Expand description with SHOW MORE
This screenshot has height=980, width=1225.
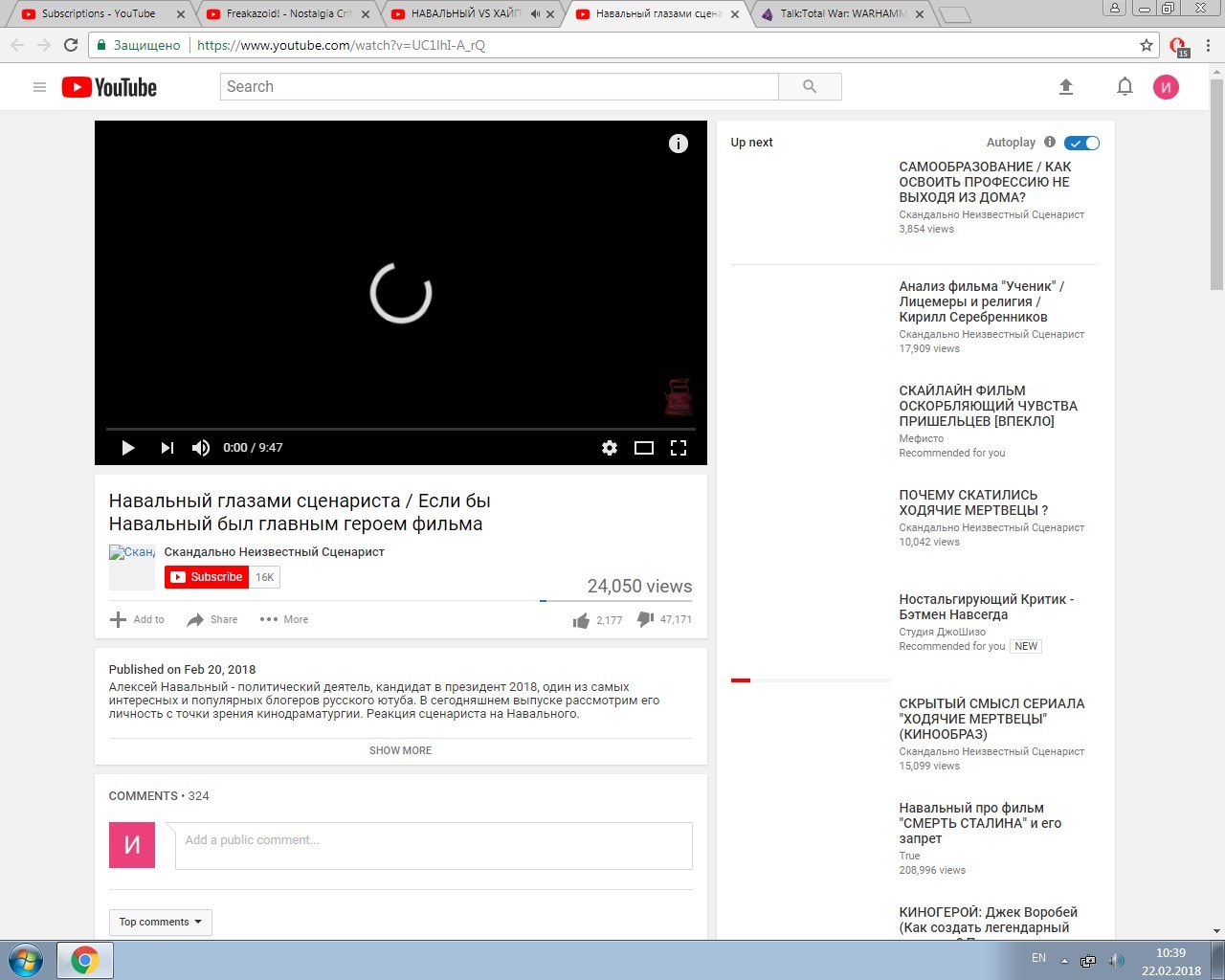coord(400,750)
